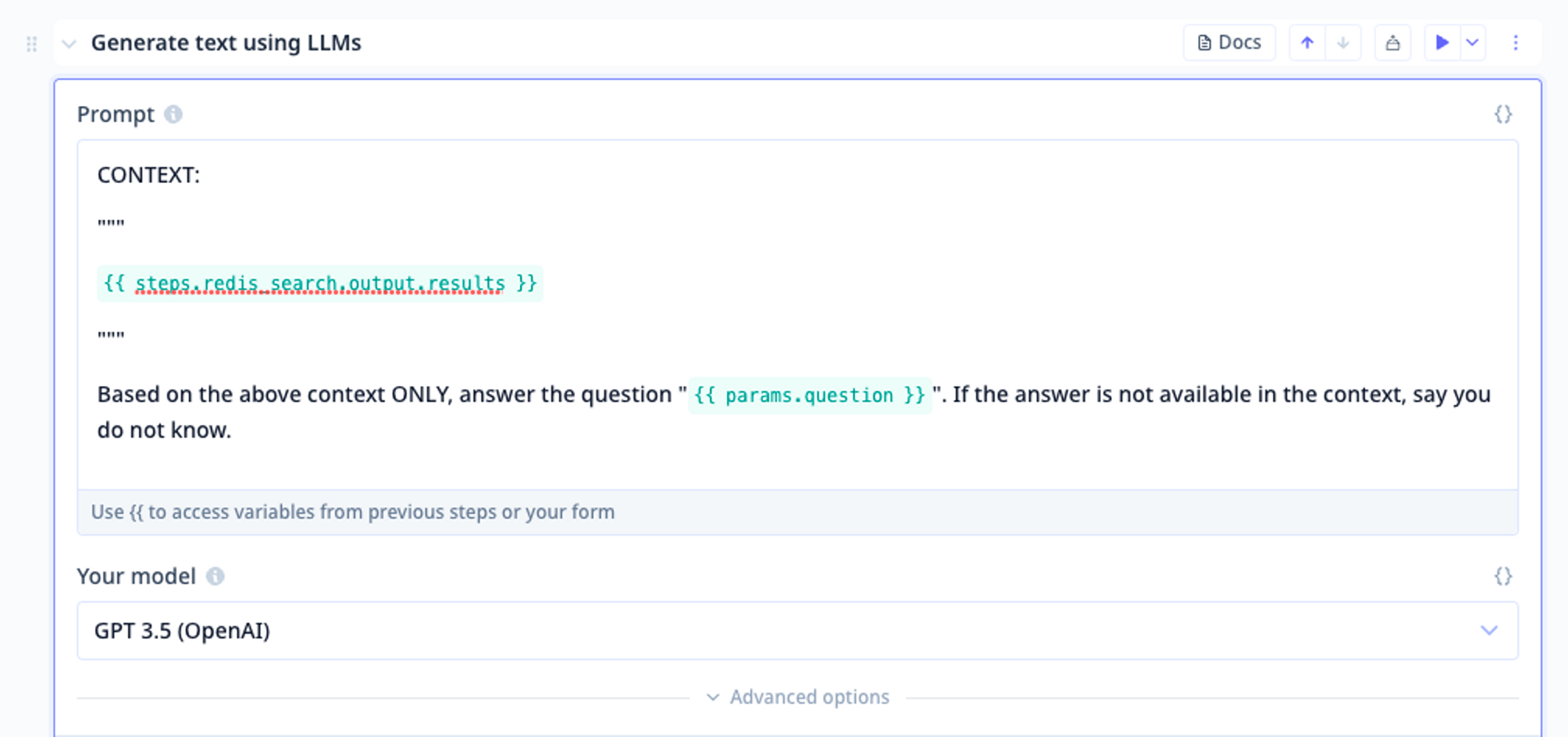Click the CONTEXT: line in the prompt
The image size is (1568, 737).
pos(149,175)
